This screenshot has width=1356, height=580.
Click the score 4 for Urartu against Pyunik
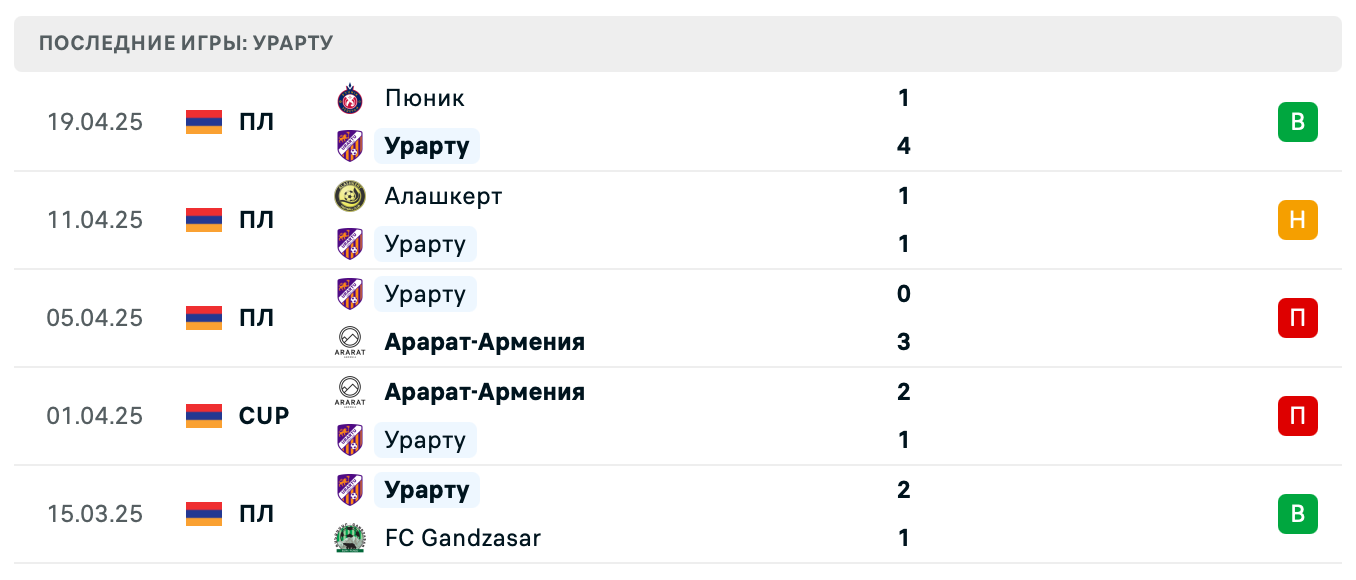(903, 146)
